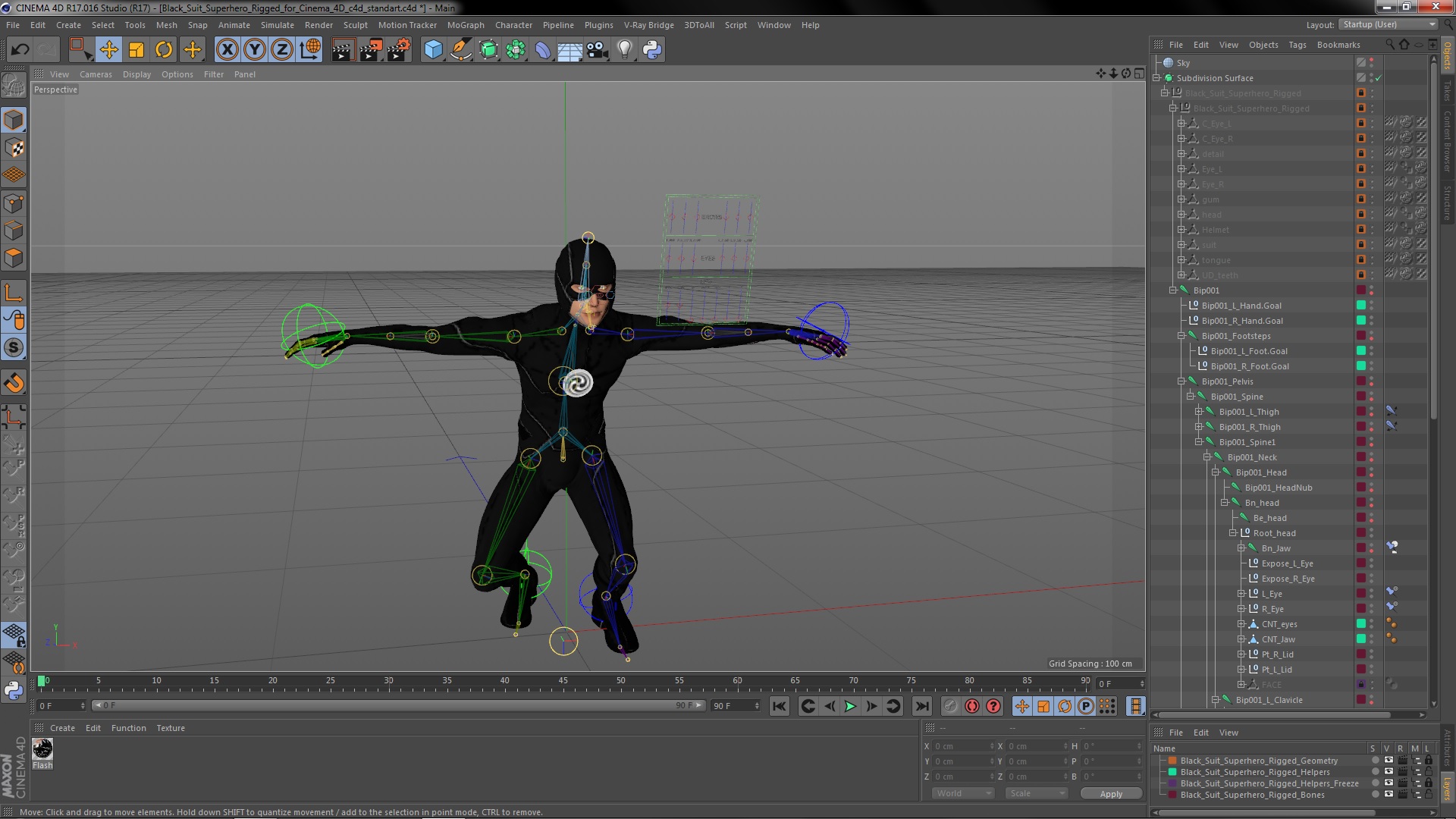The image size is (1456, 819).
Task: Click the MoGraph Array green icon
Action: 516,50
